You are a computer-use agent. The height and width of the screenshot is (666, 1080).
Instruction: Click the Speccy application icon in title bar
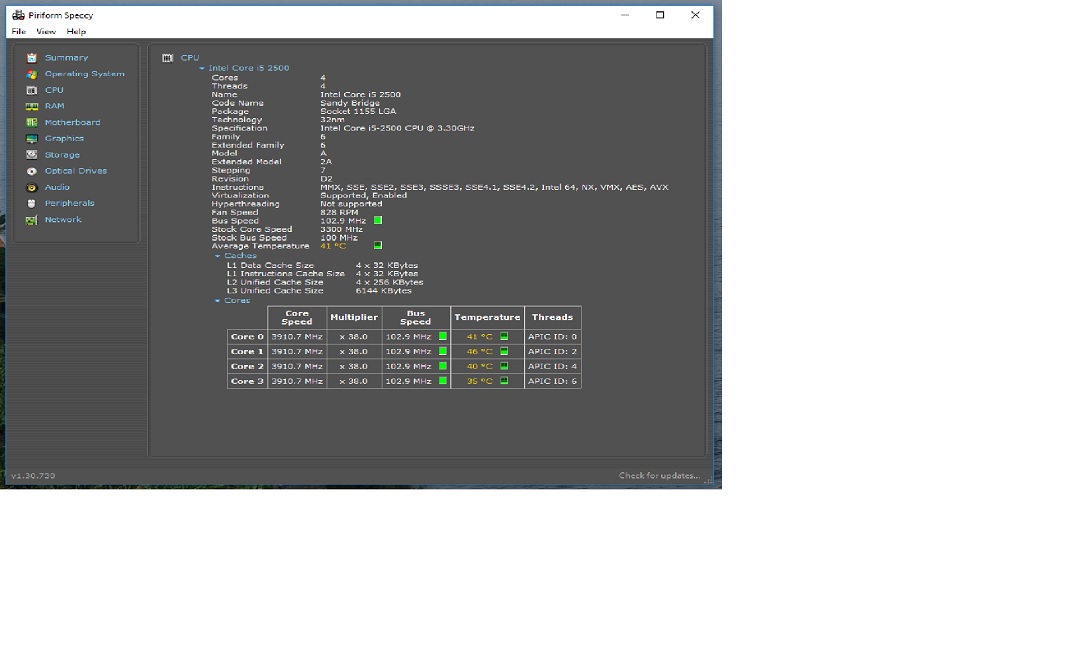coord(19,15)
